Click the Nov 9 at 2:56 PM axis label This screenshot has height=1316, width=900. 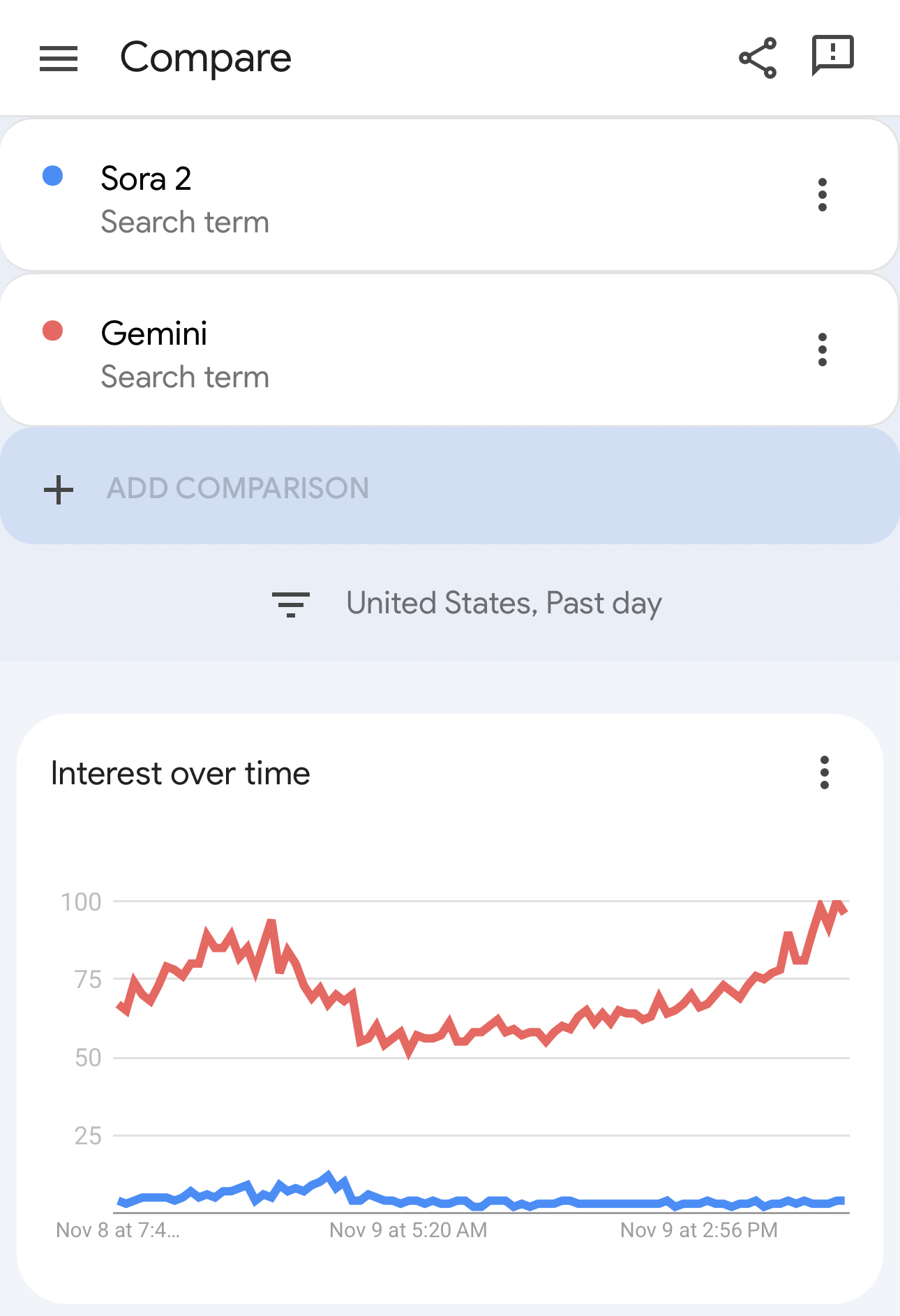tap(699, 1230)
